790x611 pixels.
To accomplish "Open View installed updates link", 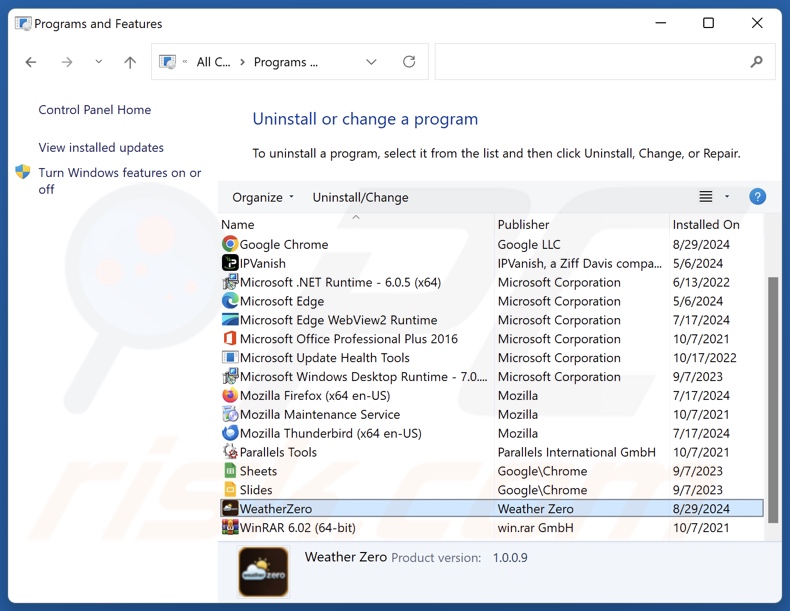I will click(101, 148).
